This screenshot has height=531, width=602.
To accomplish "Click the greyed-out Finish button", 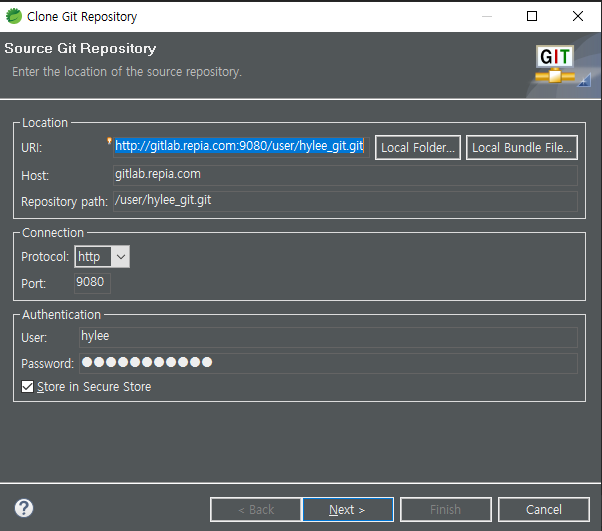I will click(x=445, y=510).
